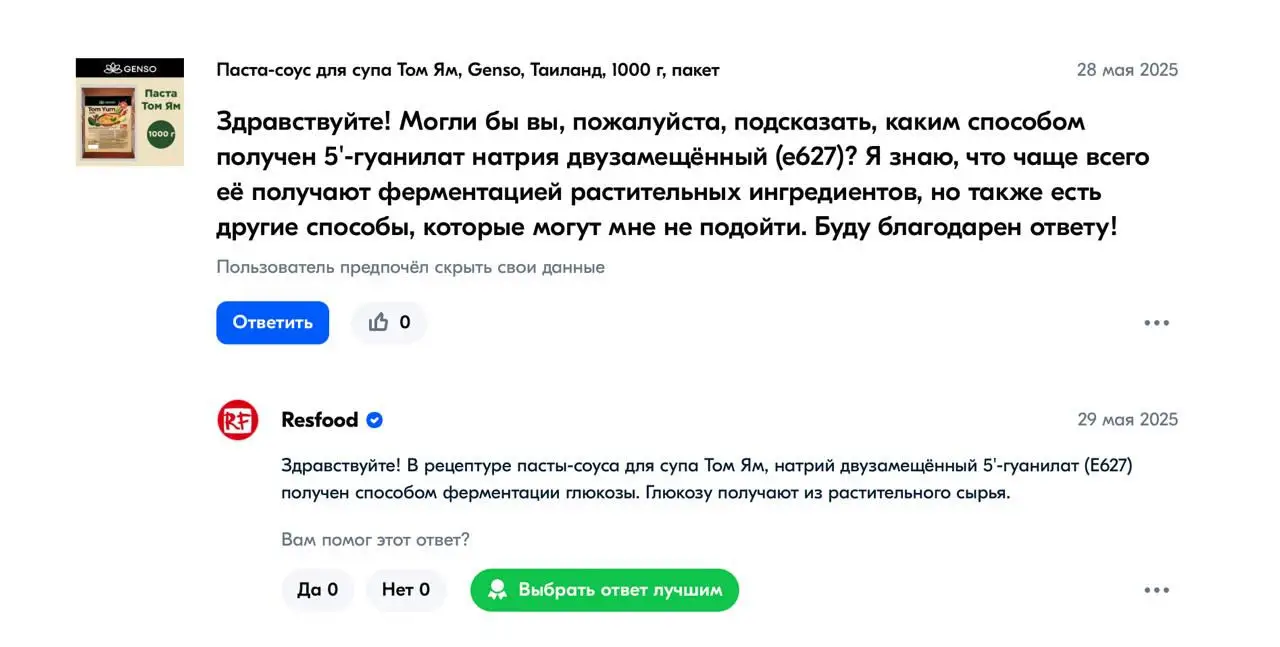This screenshot has height=647, width=1280.
Task: Click "Пользователь предпочёл скрыть свои данные" text
Action: coord(410,267)
